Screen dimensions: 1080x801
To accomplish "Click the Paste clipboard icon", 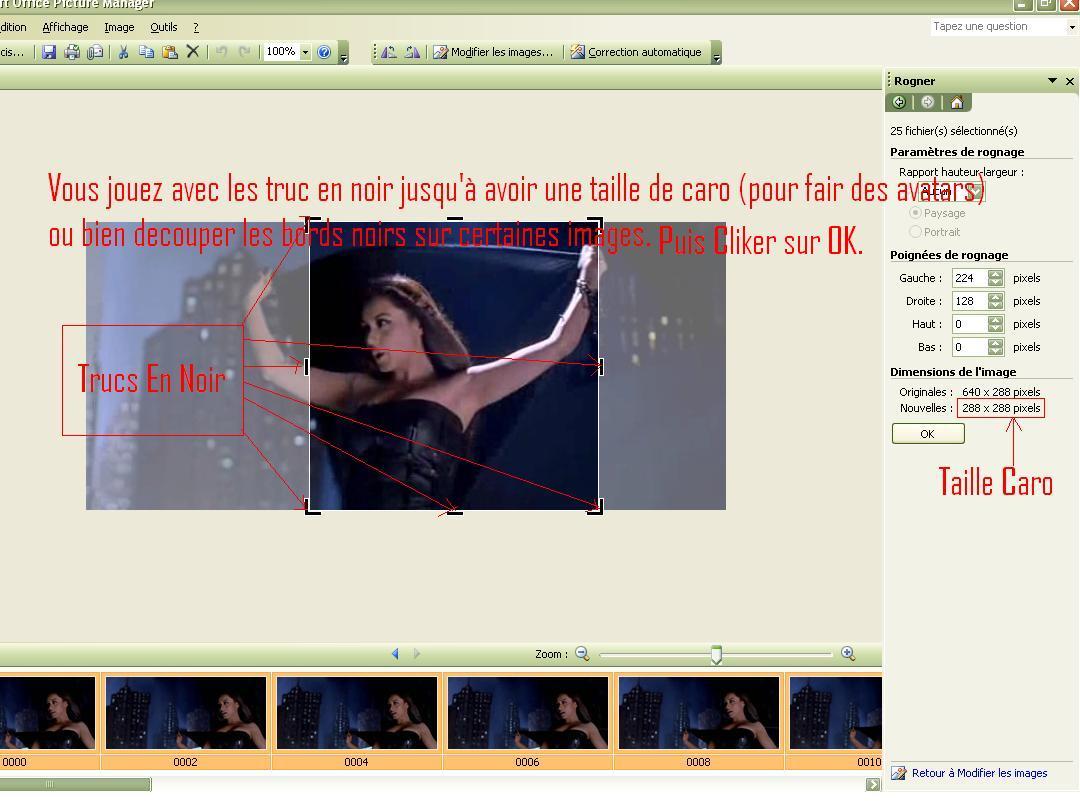I will (x=169, y=52).
